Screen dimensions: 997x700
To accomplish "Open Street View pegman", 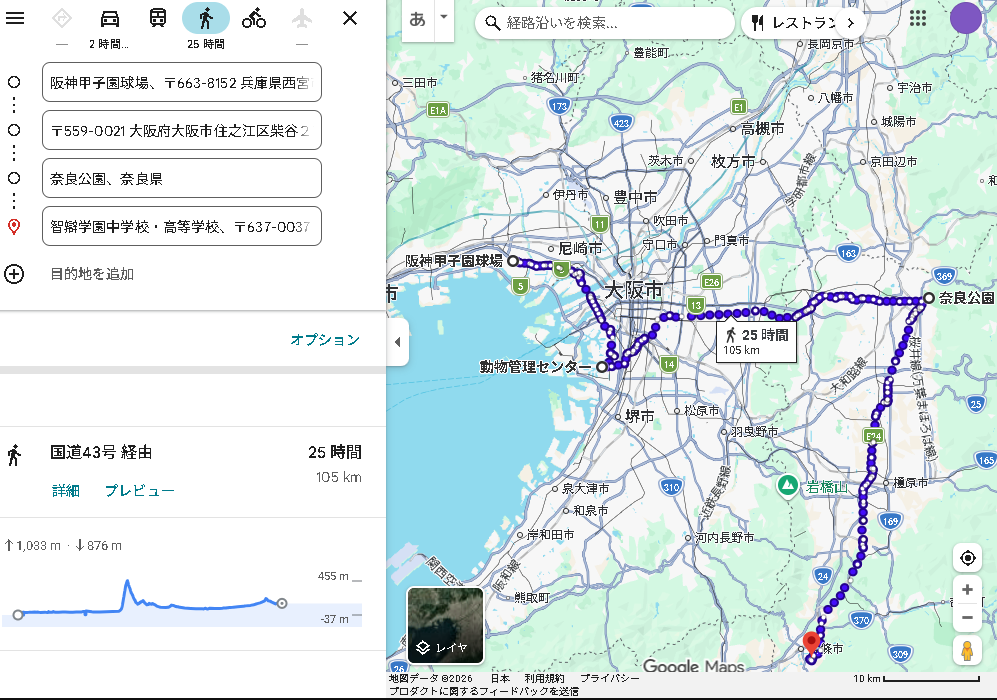I will 967,651.
